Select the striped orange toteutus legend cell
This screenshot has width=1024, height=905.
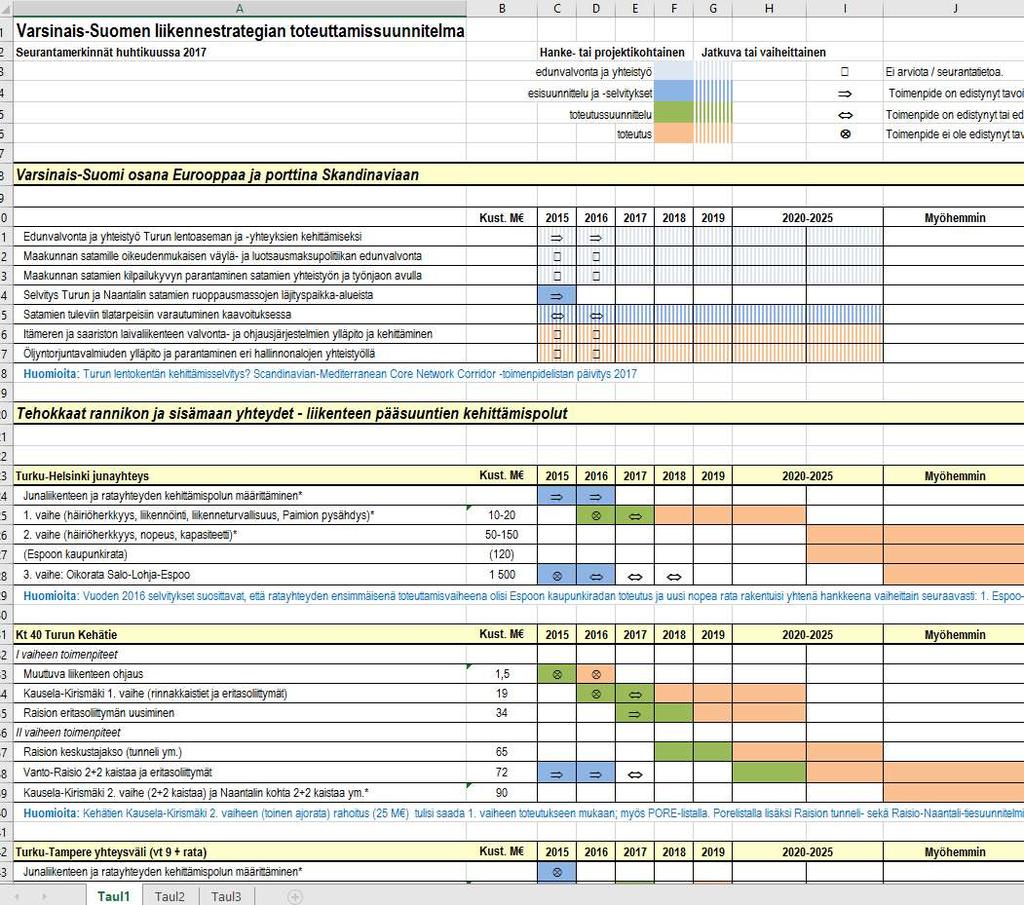pyautogui.click(x=713, y=133)
